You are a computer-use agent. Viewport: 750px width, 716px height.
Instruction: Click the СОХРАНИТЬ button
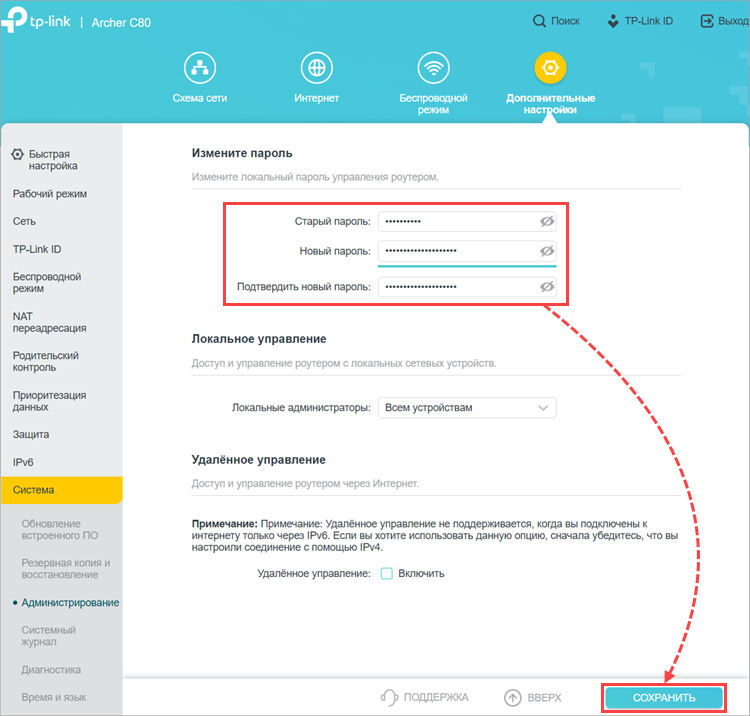(x=664, y=698)
